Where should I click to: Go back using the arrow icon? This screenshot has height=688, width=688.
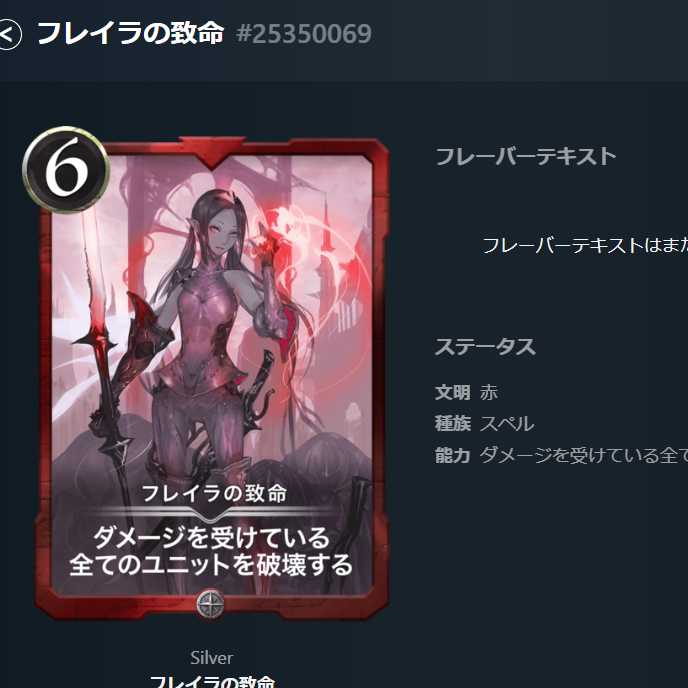(x=9, y=34)
